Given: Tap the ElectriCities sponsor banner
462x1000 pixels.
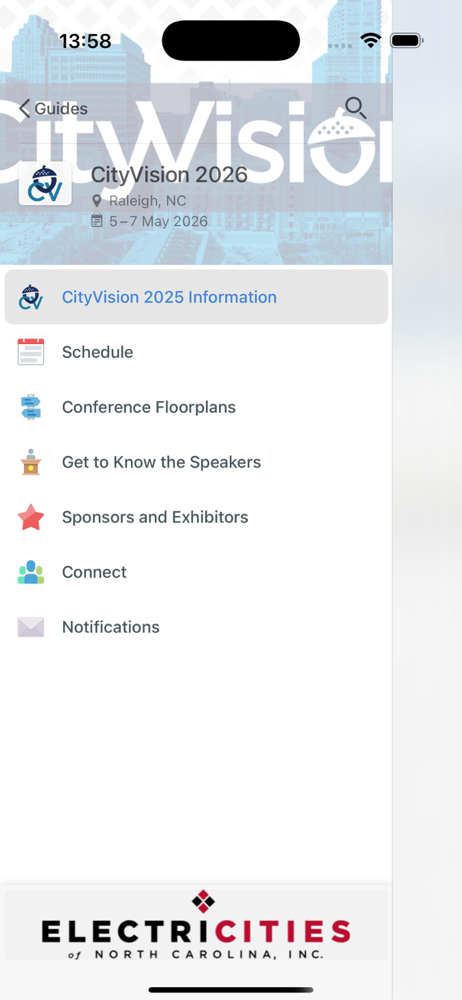Looking at the screenshot, I should (197, 923).
